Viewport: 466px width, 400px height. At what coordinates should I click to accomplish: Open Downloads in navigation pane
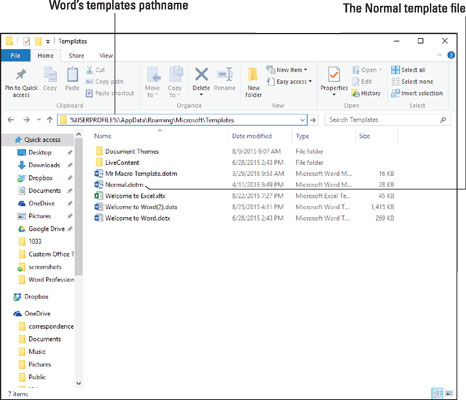[39, 165]
